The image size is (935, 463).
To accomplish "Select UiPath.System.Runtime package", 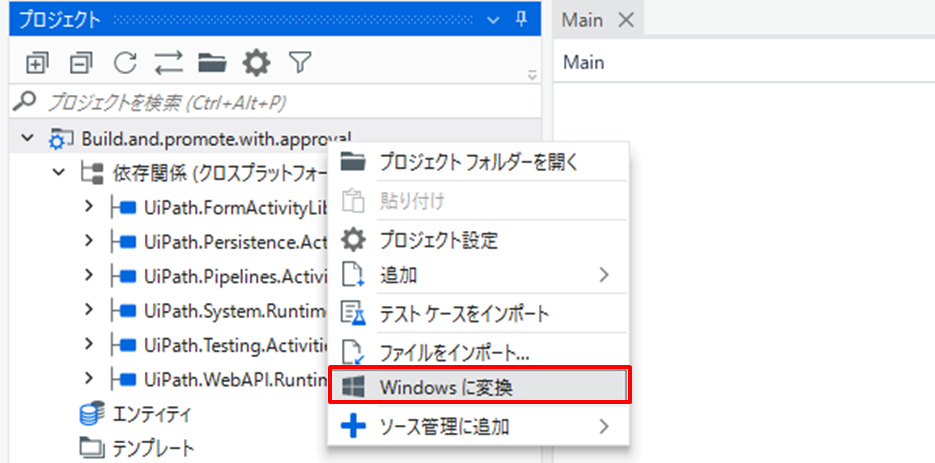I will click(x=236, y=310).
